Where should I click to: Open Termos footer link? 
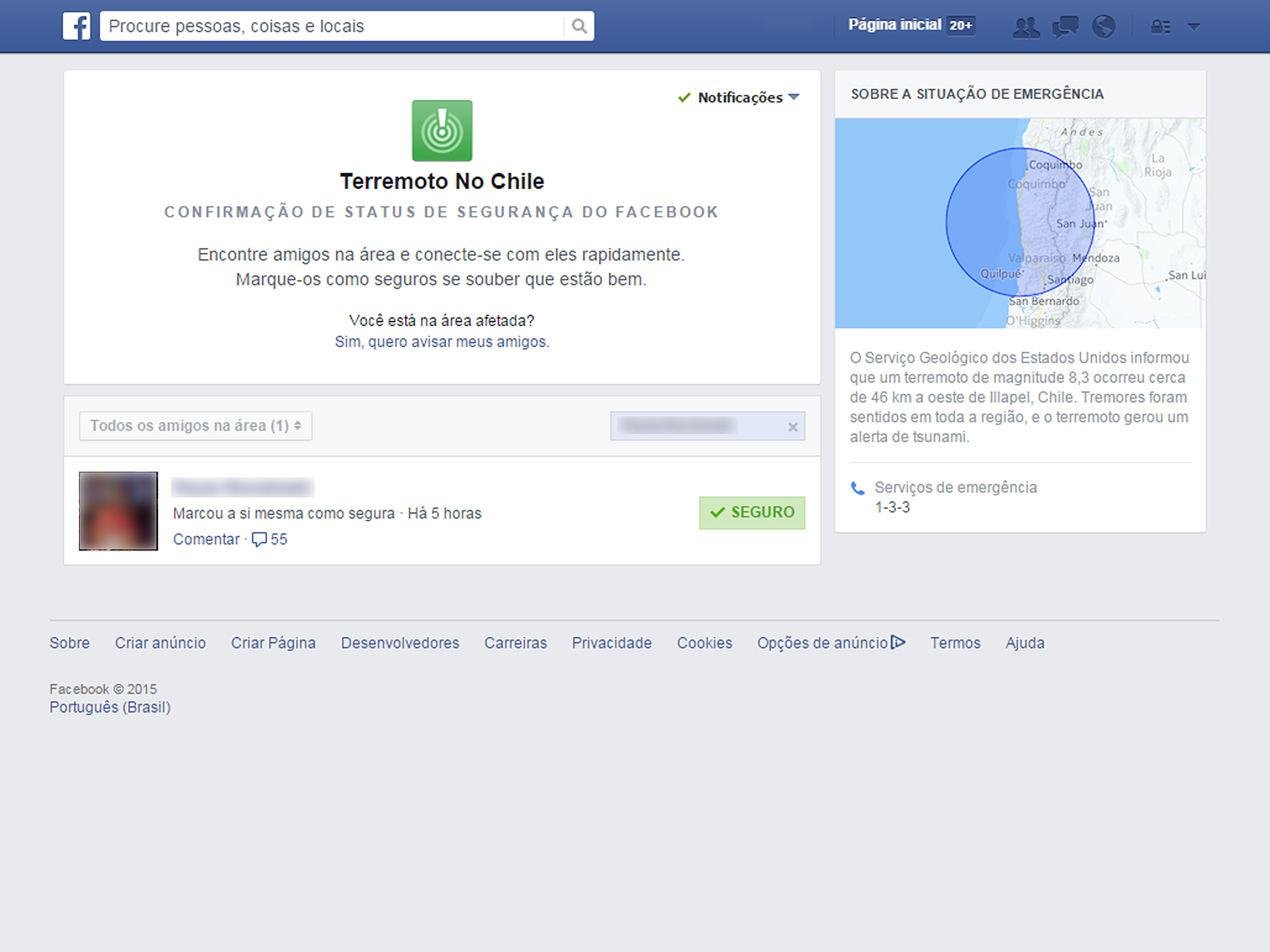coord(955,643)
